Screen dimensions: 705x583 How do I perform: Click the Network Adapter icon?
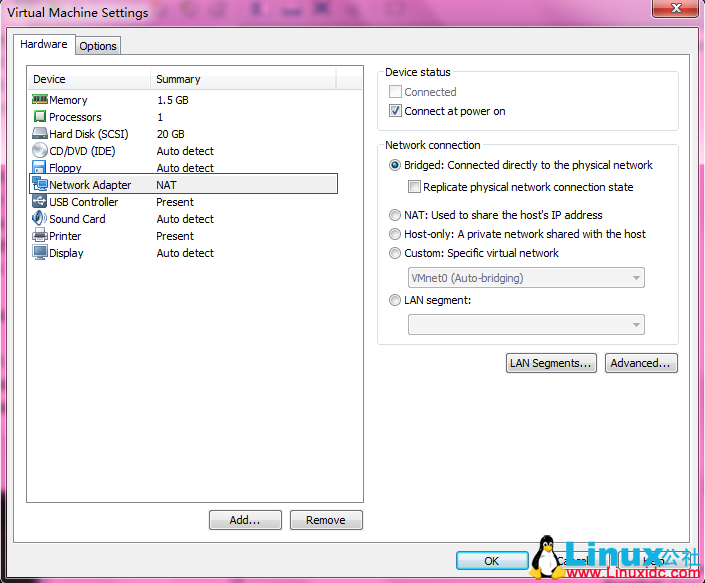[x=40, y=184]
